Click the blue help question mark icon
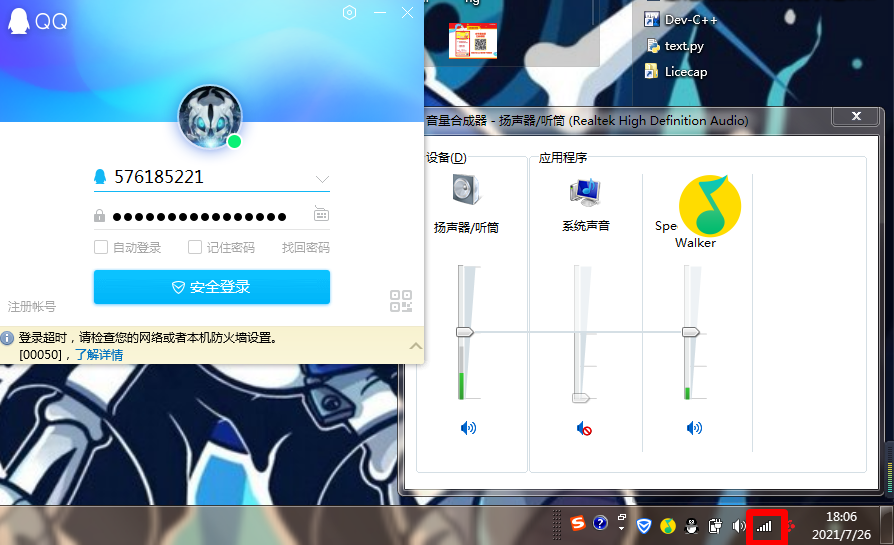 [600, 523]
